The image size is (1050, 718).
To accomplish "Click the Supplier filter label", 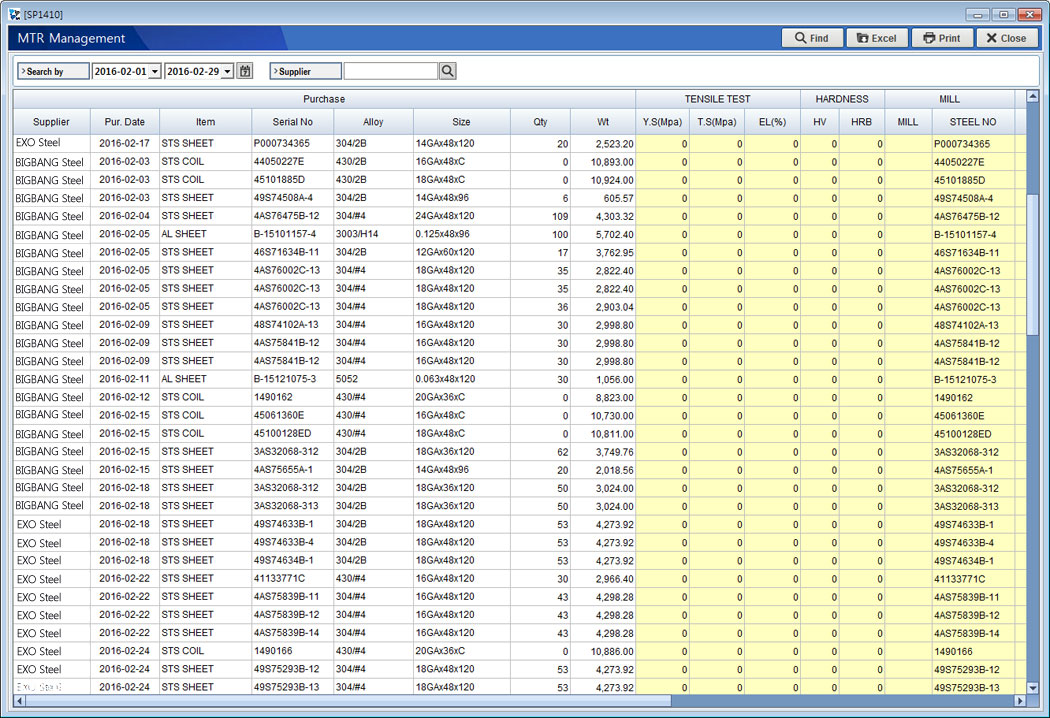I will point(305,71).
